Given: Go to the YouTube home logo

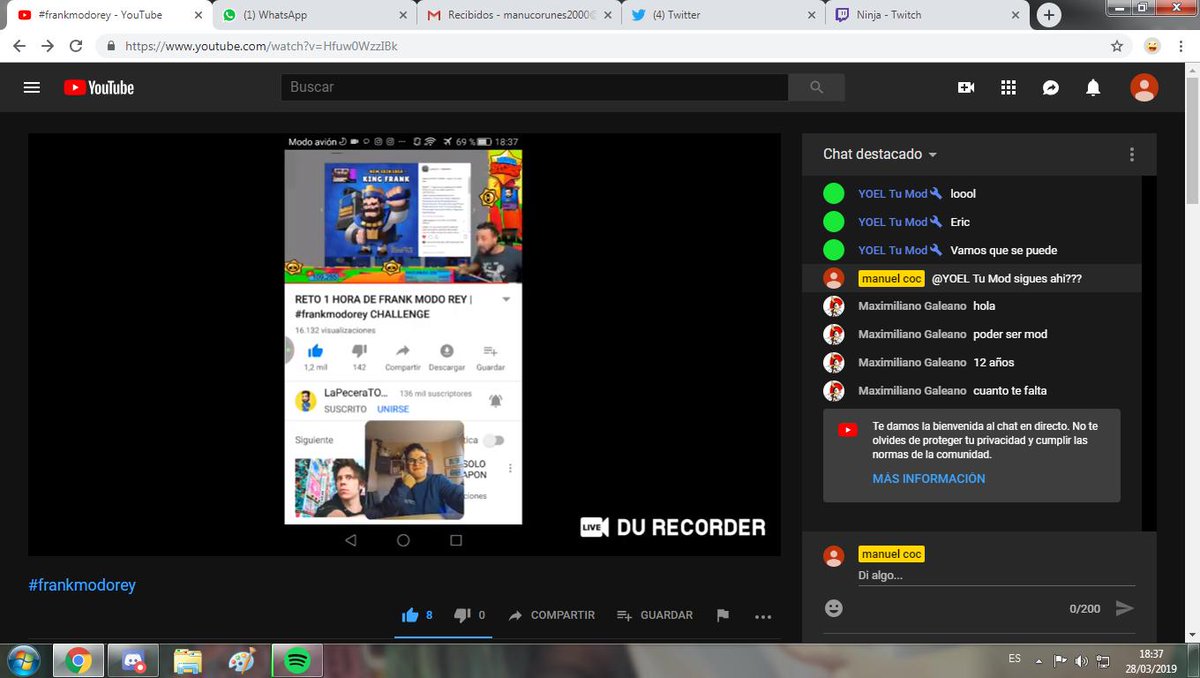Looking at the screenshot, I should pyautogui.click(x=99, y=87).
